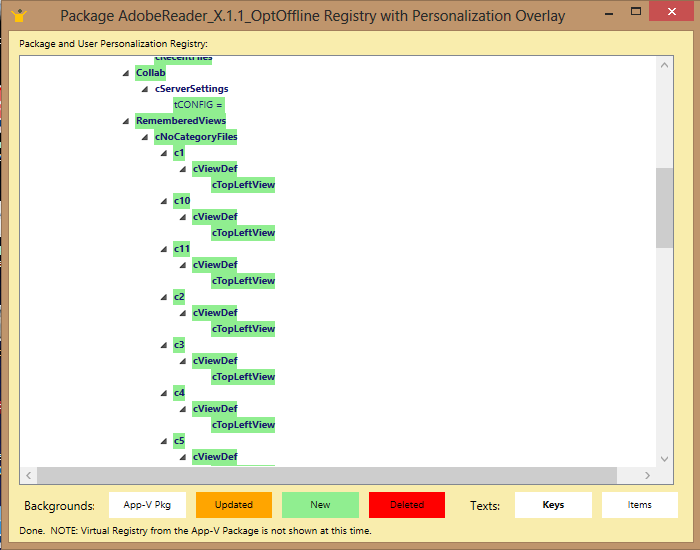Viewport: 700px width, 550px height.
Task: Collapse the c10 registry key arrow
Action: click(164, 201)
